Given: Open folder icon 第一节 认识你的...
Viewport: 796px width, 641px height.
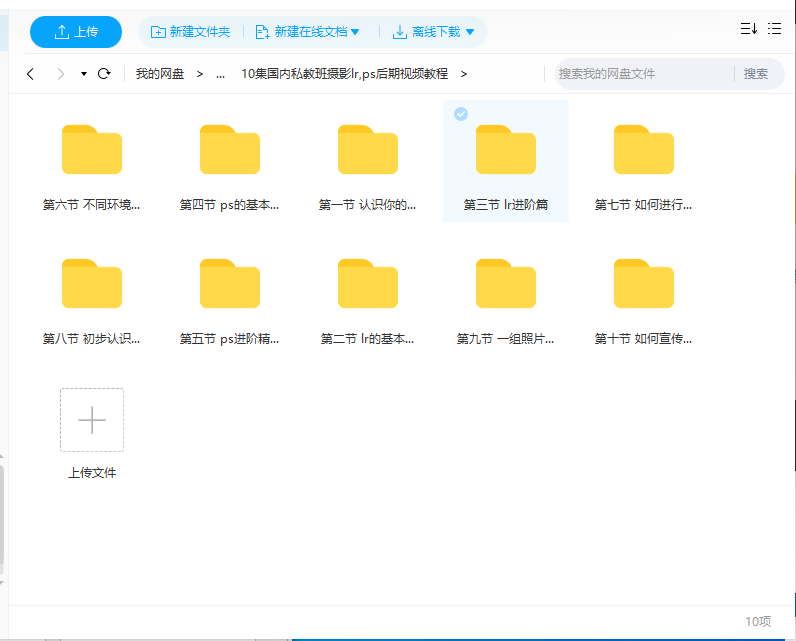Looking at the screenshot, I should pos(368,149).
